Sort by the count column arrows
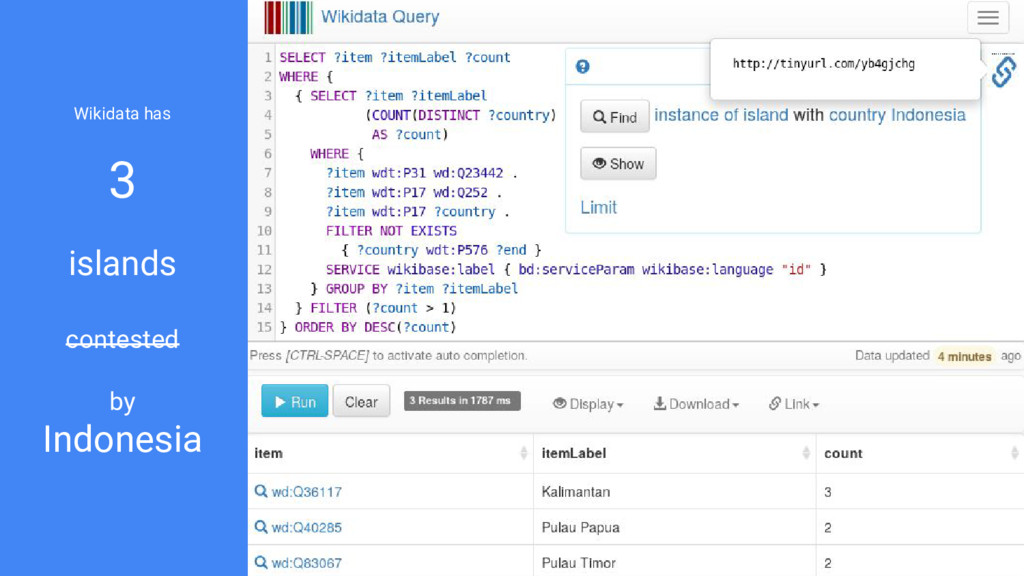This screenshot has height=576, width=1024. [1014, 453]
